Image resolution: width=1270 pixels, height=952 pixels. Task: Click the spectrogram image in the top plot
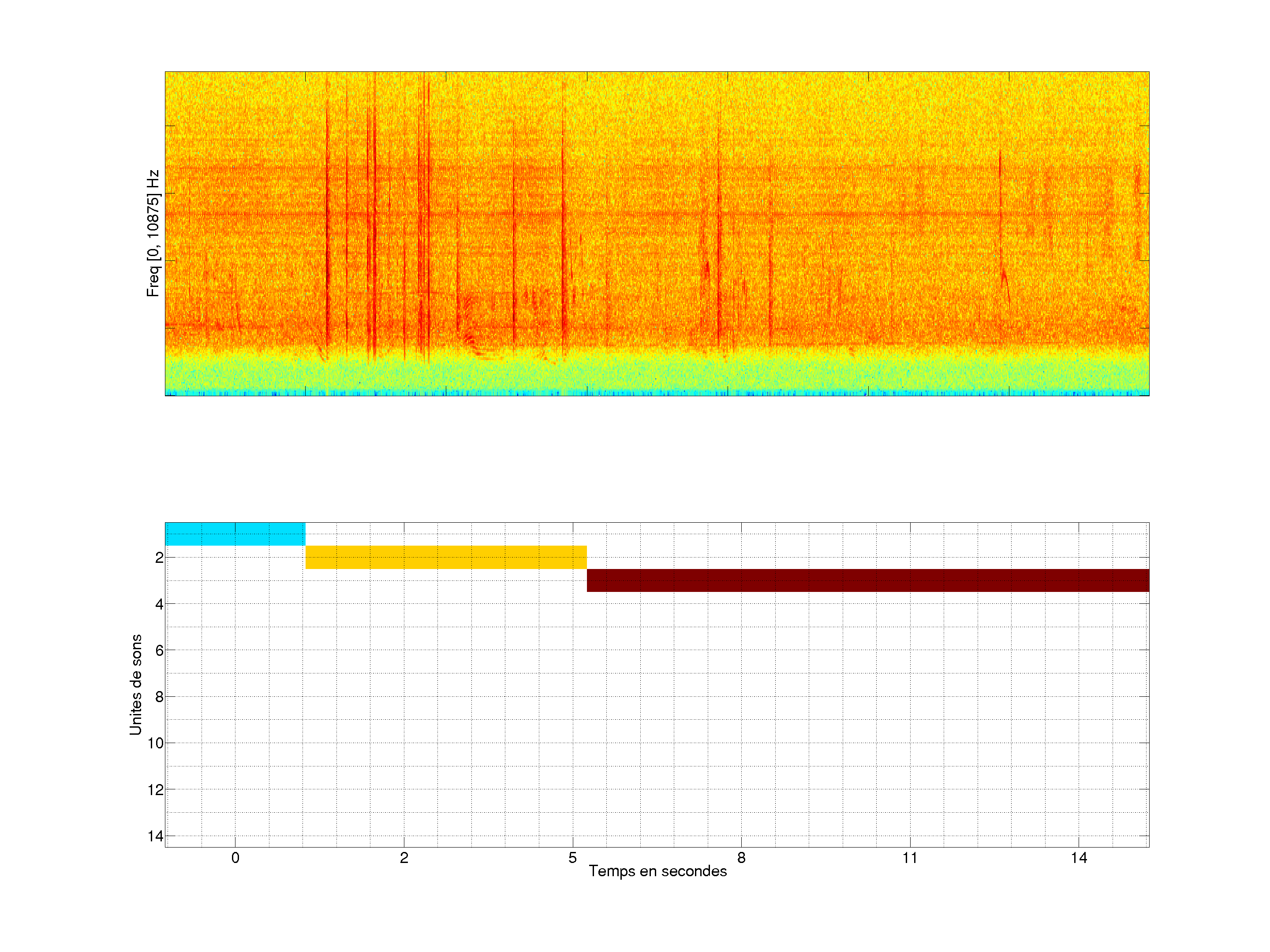pyautogui.click(x=657, y=234)
